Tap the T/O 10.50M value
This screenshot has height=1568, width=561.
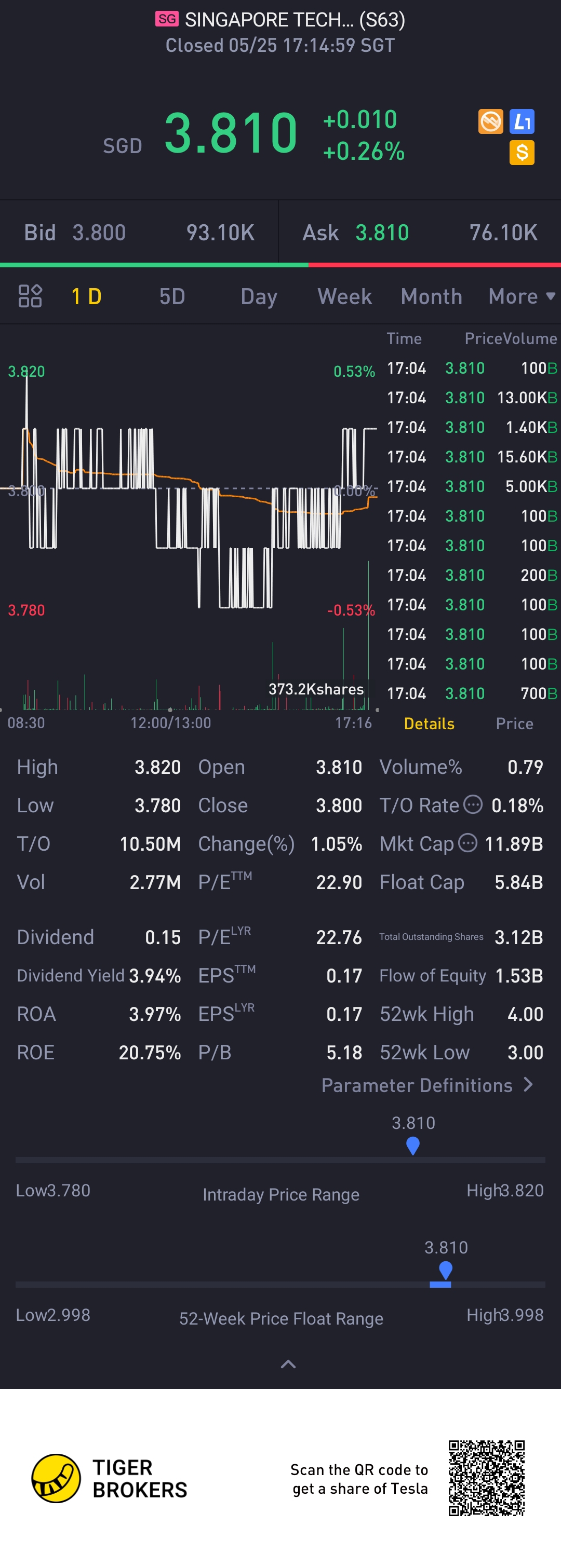(150, 843)
